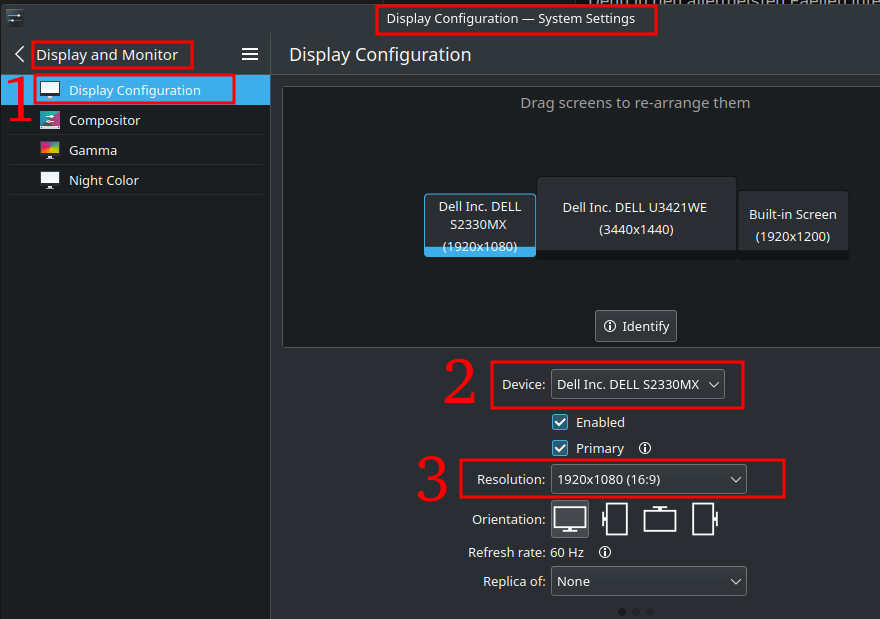The image size is (880, 619).
Task: Select the Dell U3421WE screen in the arrangement
Action: (x=636, y=218)
